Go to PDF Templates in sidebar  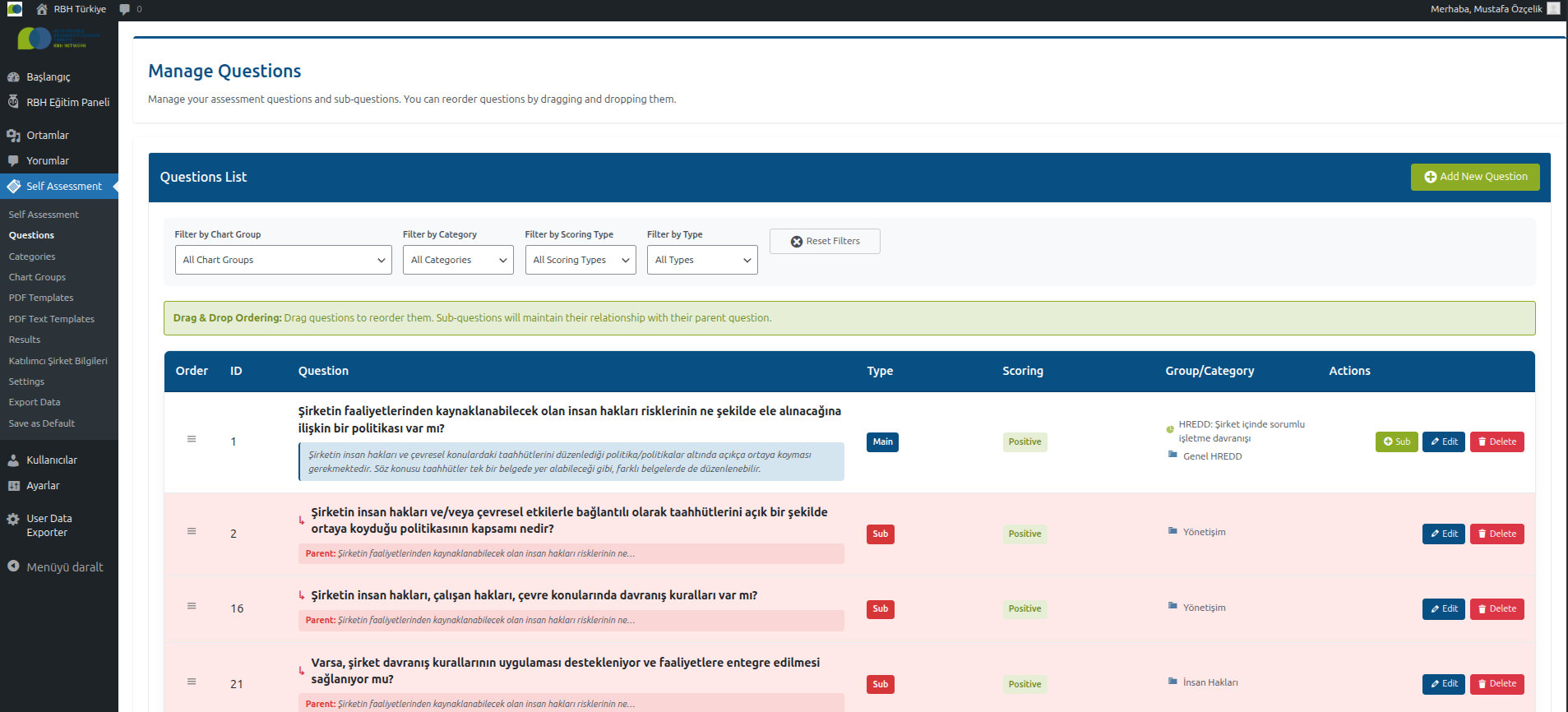pos(41,298)
